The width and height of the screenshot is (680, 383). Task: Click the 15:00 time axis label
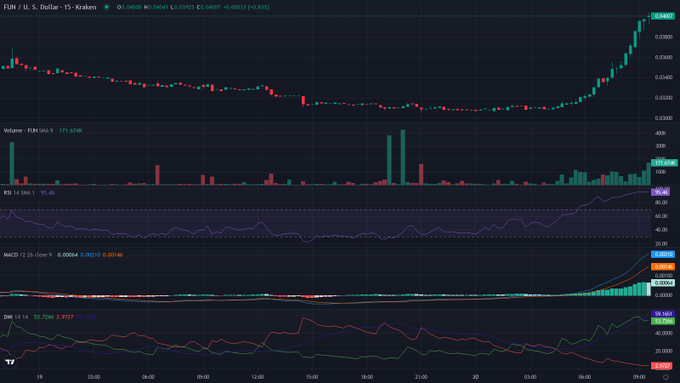[312, 377]
